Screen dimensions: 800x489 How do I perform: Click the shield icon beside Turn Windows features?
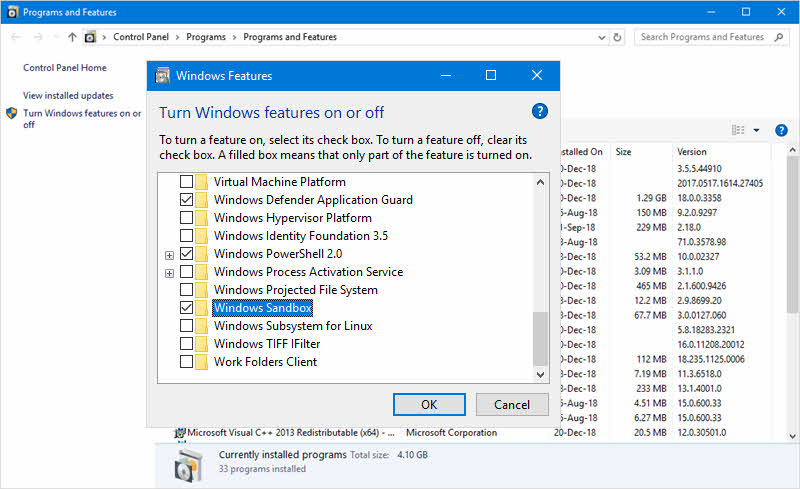point(12,113)
